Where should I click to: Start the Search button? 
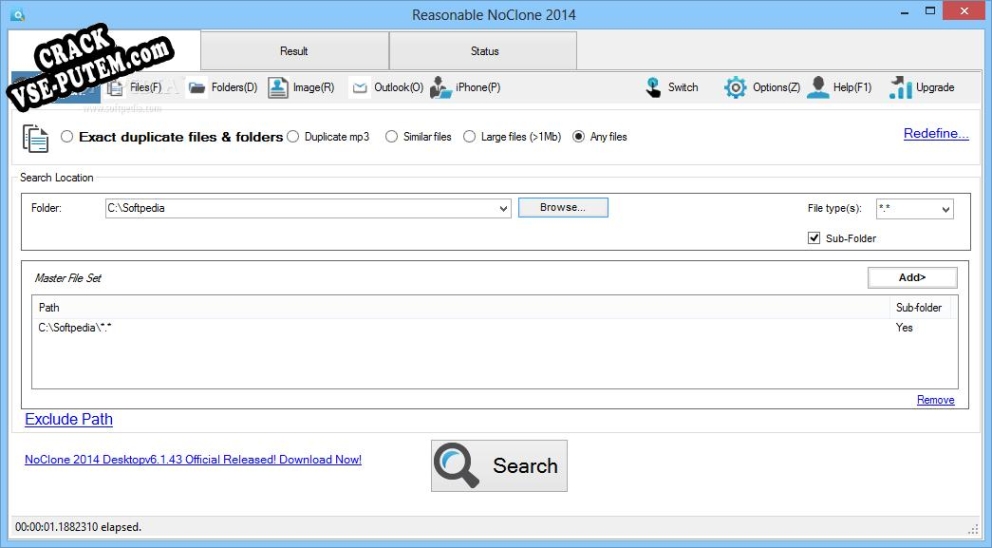(x=499, y=466)
